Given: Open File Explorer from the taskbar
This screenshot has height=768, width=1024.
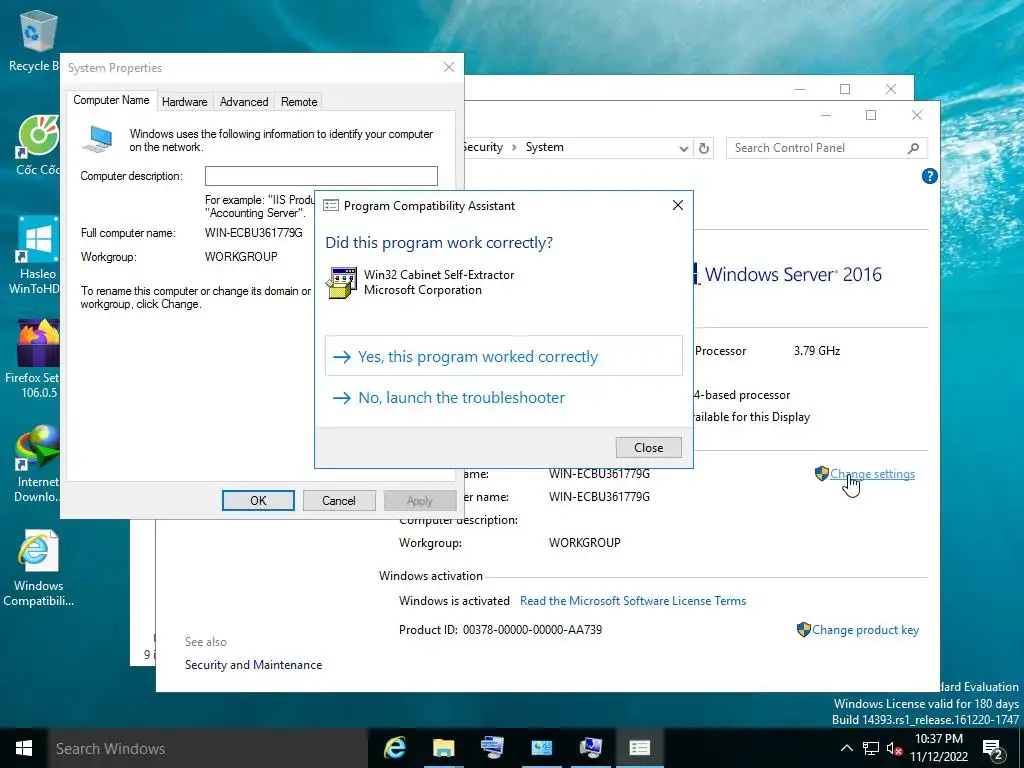Looking at the screenshot, I should click(443, 748).
